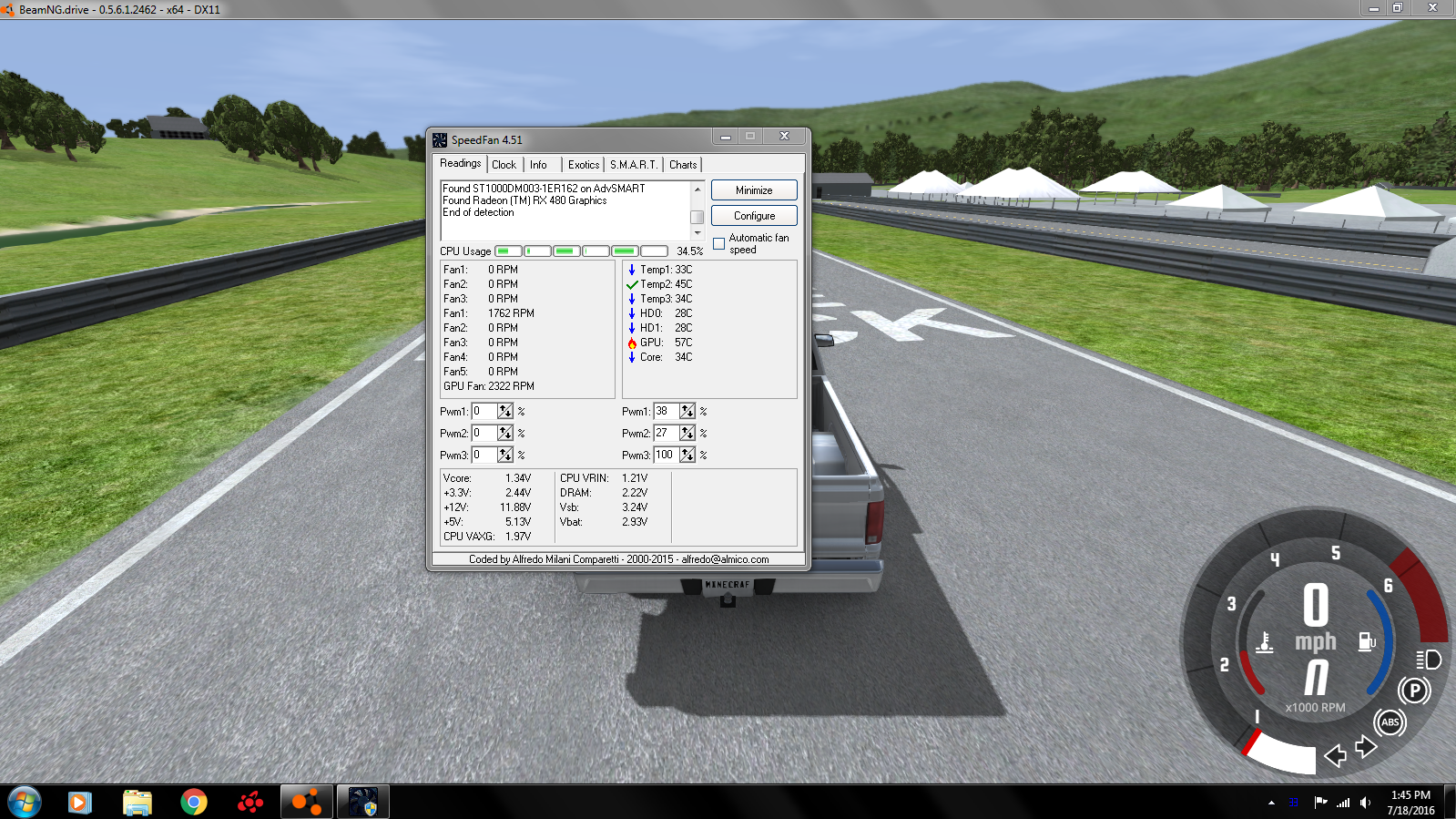Click the right turn signal arrow
1456x819 pixels.
click(x=1366, y=747)
